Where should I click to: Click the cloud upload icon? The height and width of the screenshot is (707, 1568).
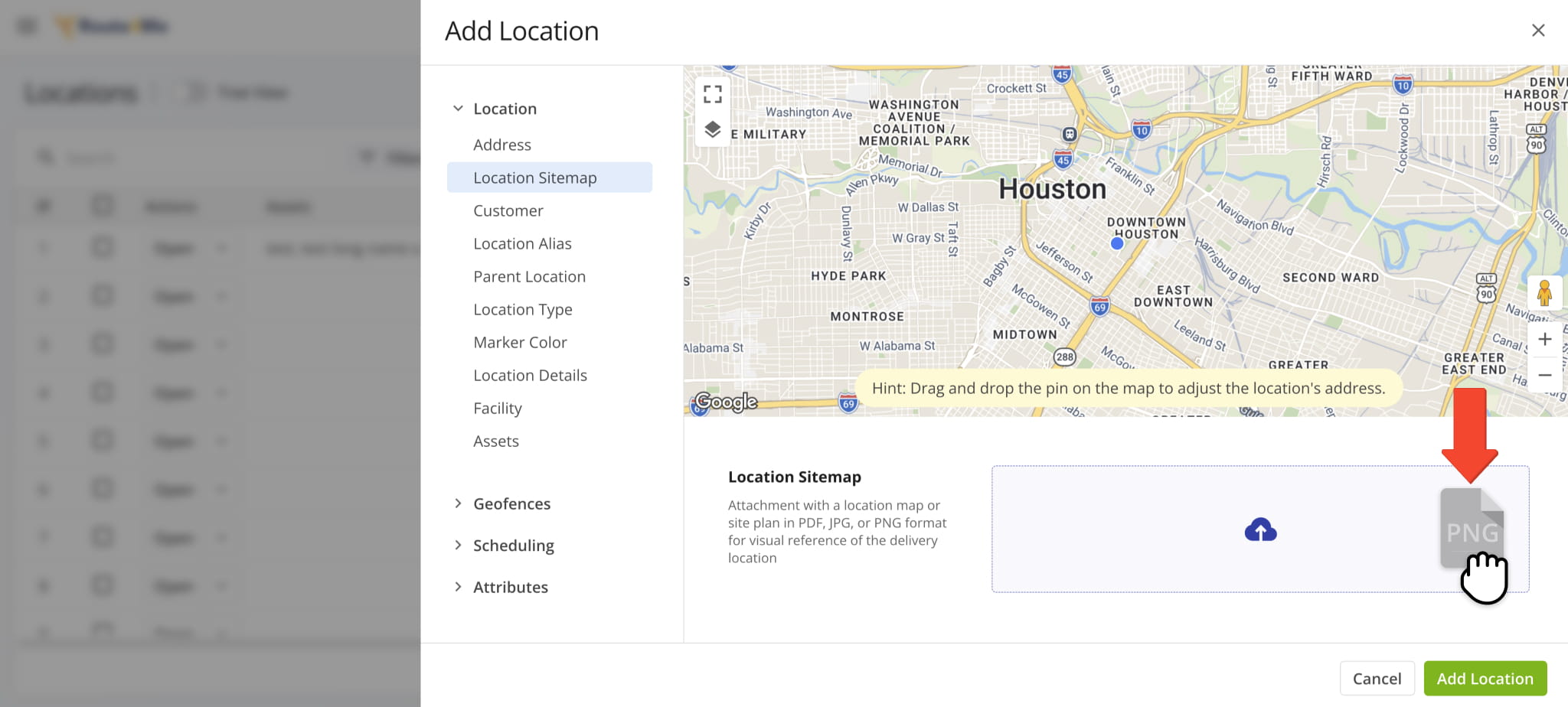coord(1260,529)
